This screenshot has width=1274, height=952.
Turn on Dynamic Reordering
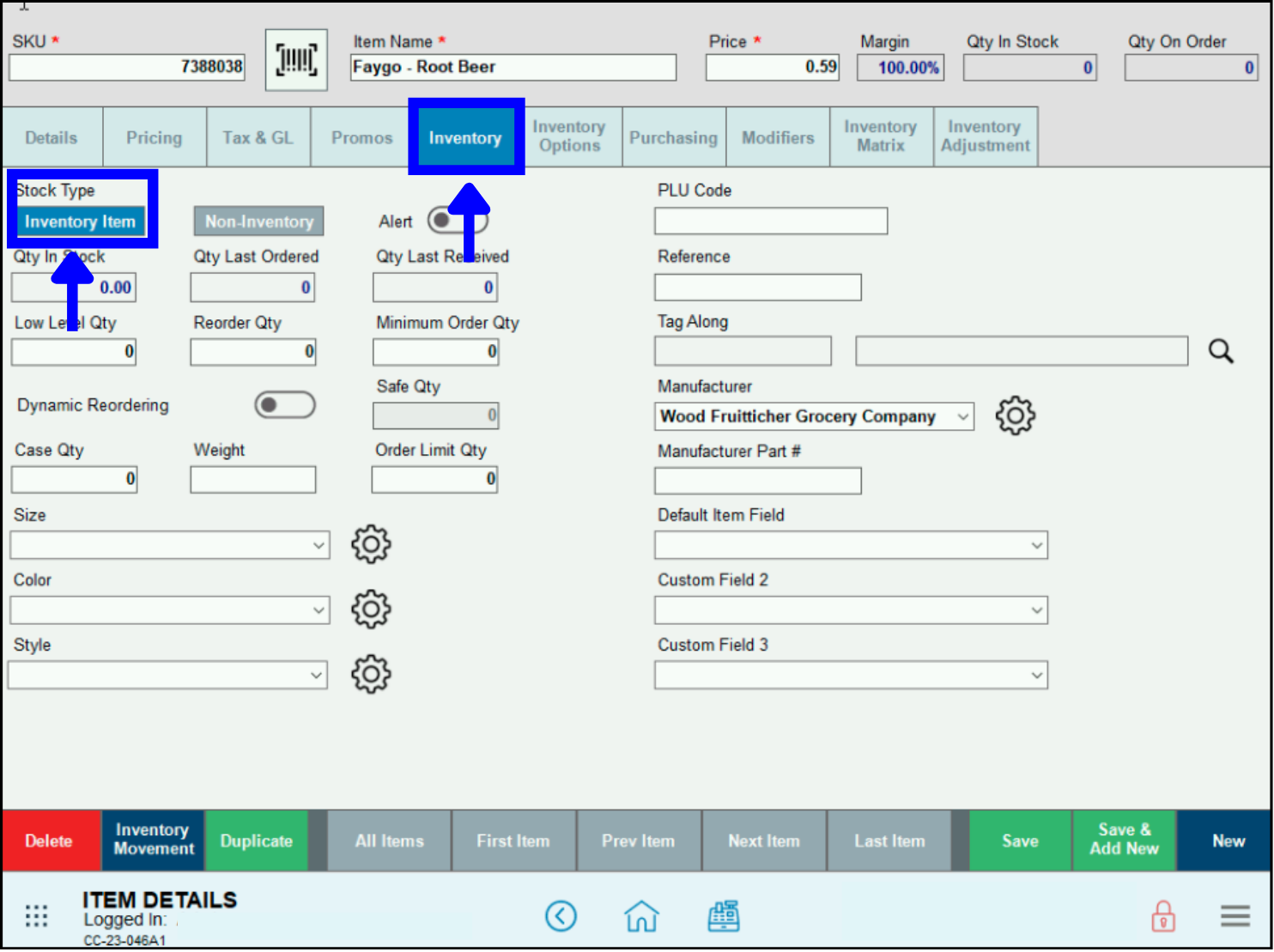click(284, 404)
